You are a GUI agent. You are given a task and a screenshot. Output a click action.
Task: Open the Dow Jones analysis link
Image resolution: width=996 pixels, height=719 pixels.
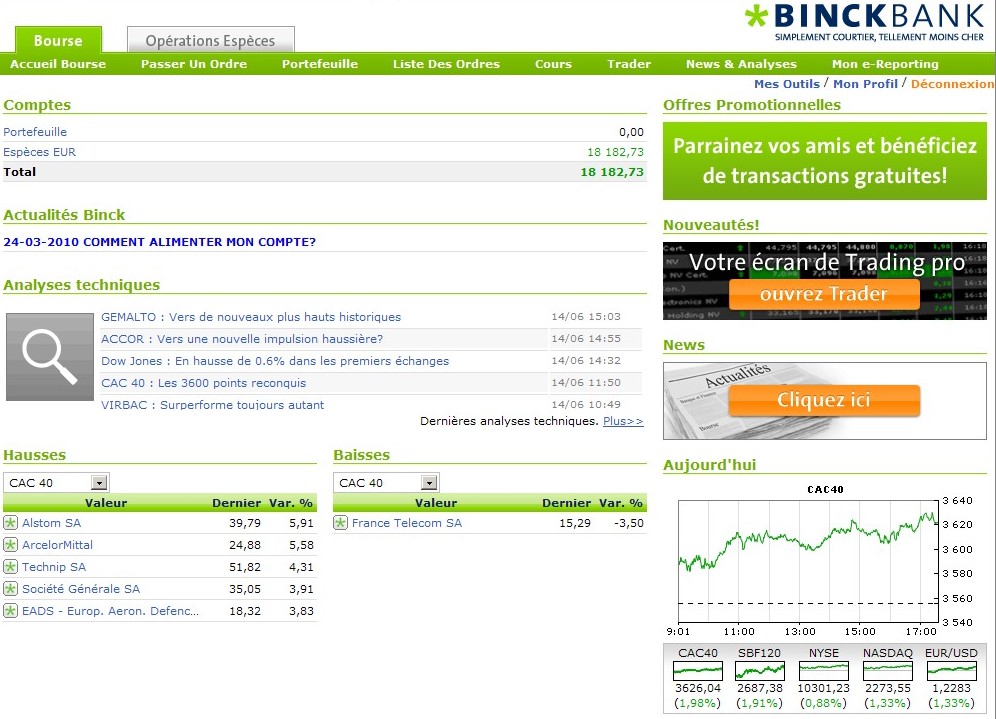pyautogui.click(x=275, y=361)
